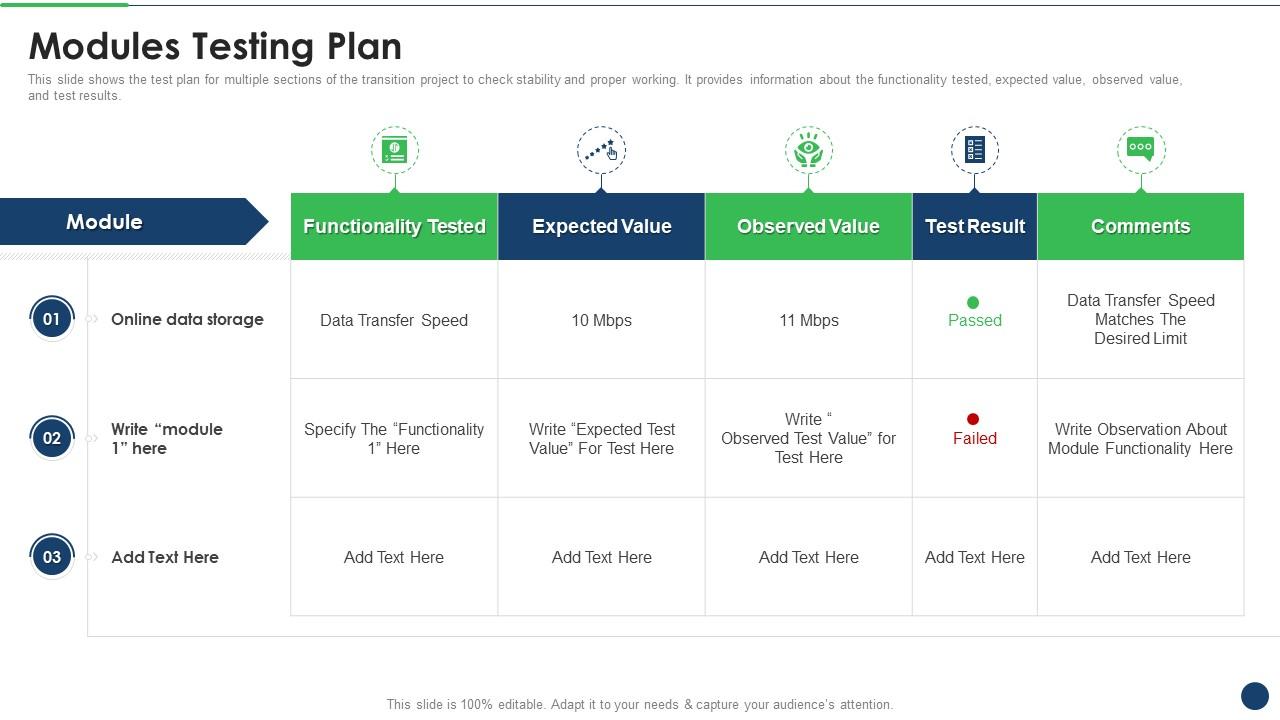Click the eye-in-hands icon above Observed Value
Viewport: 1280px width, 720px height.
(808, 150)
